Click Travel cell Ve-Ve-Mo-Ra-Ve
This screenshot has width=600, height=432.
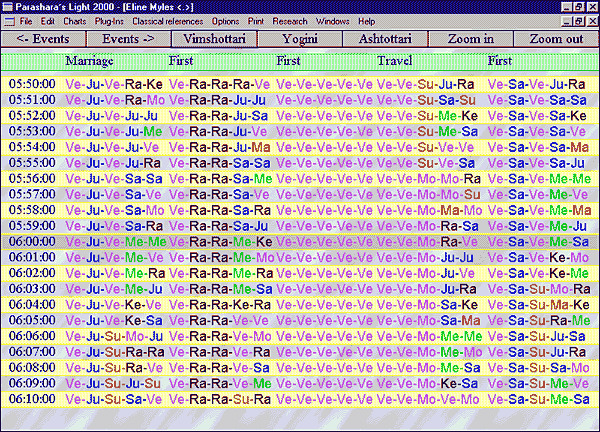pos(427,241)
